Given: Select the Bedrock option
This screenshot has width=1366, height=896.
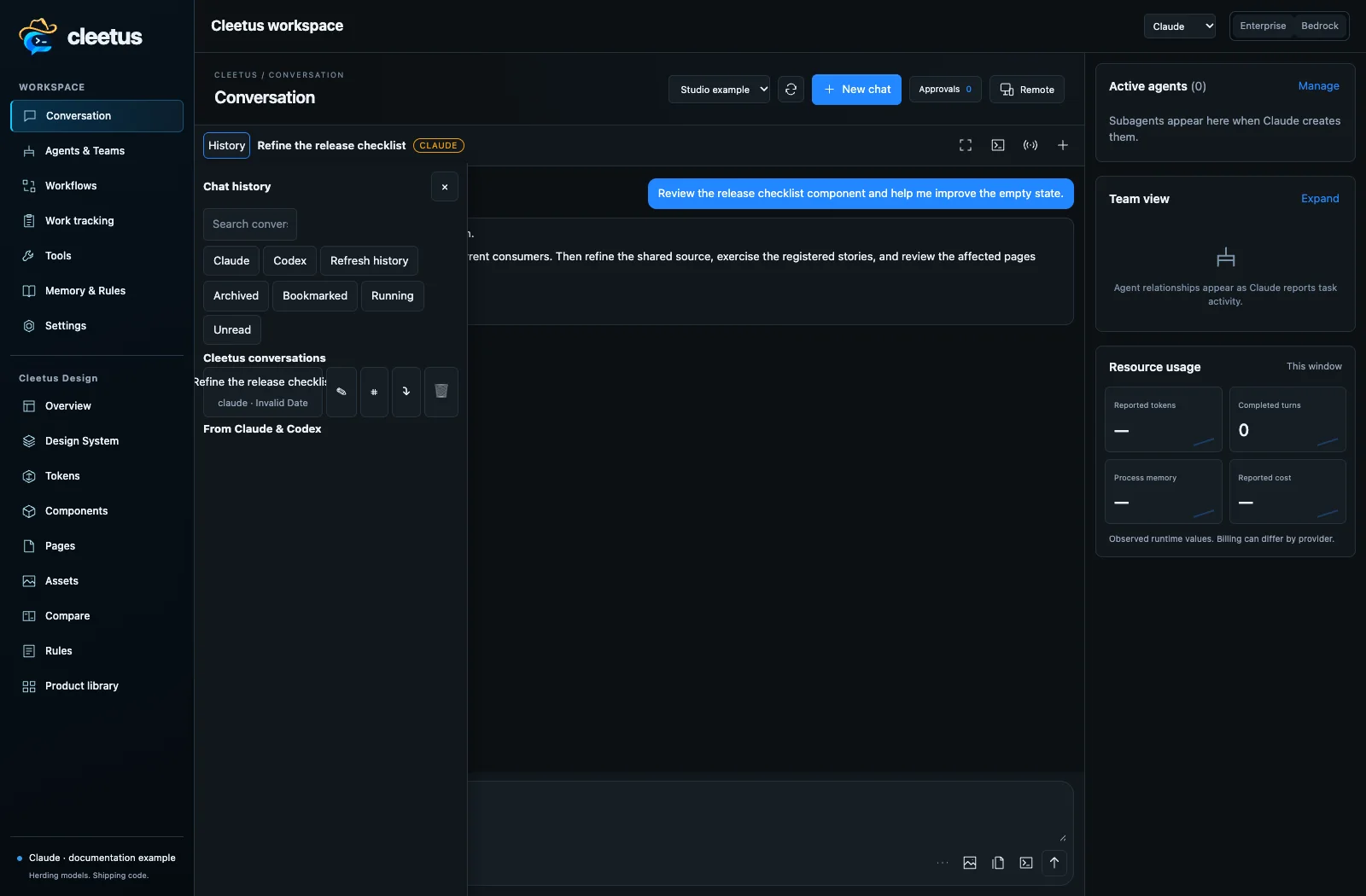Looking at the screenshot, I should point(1320,26).
